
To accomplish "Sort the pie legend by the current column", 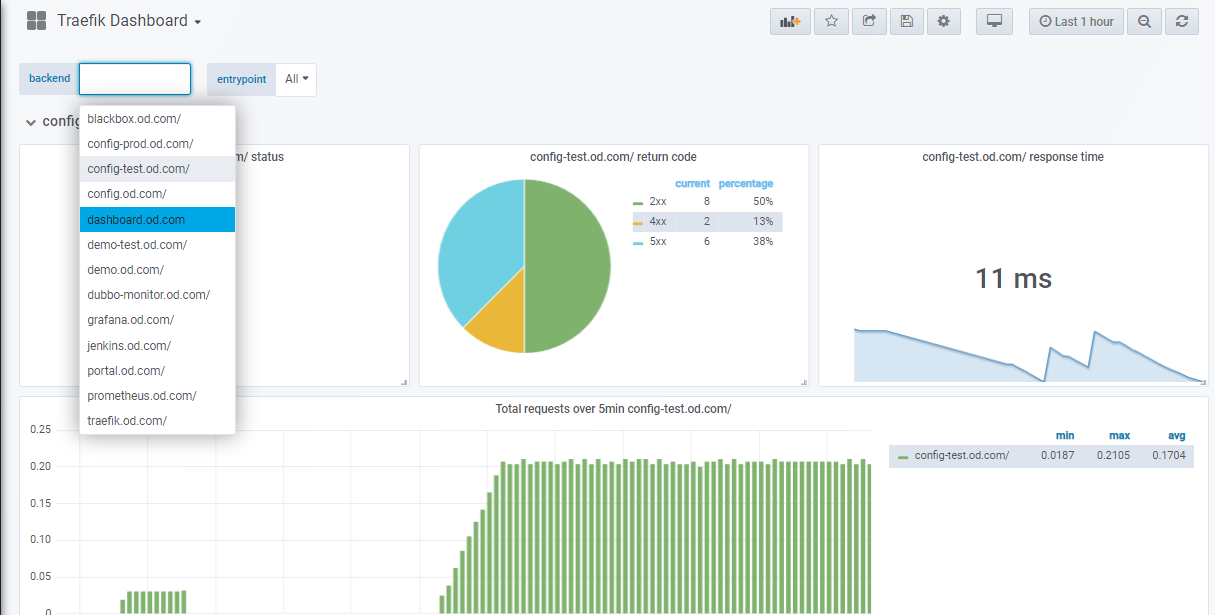I will pos(693,184).
